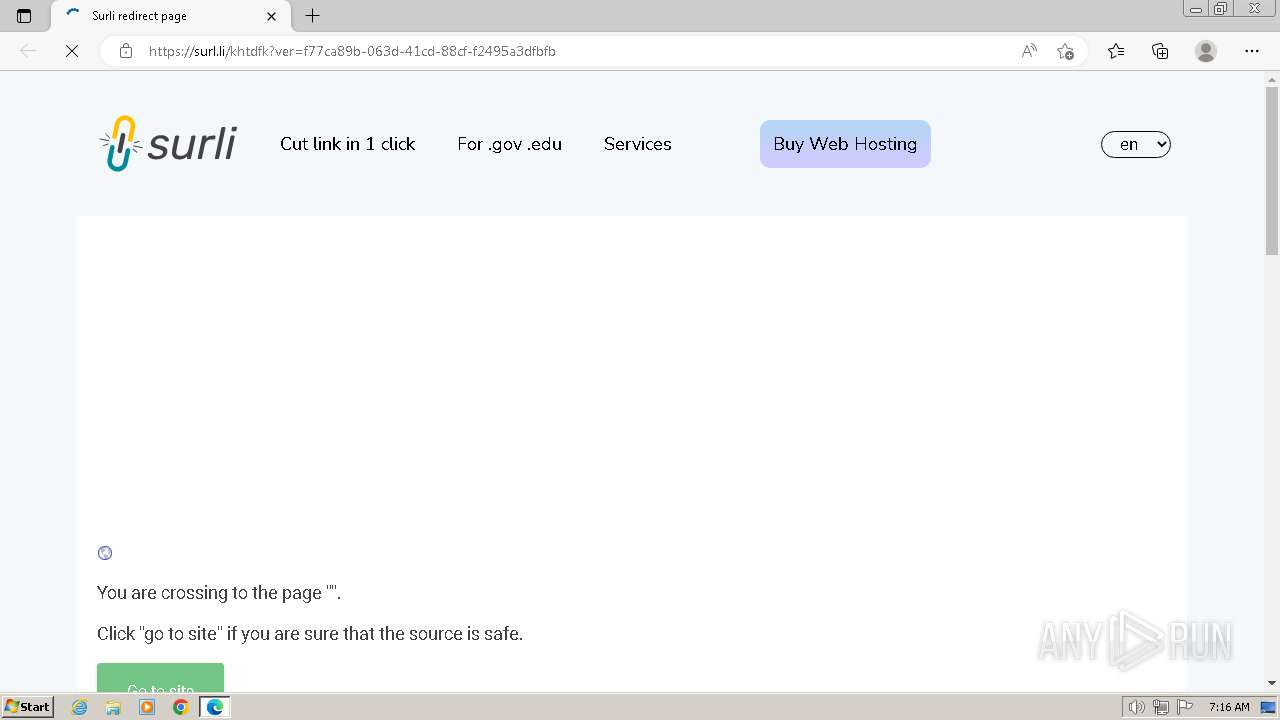Screen dimensions: 1280x720
Task: Open Internet Explorer from taskbar
Action: tap(79, 707)
